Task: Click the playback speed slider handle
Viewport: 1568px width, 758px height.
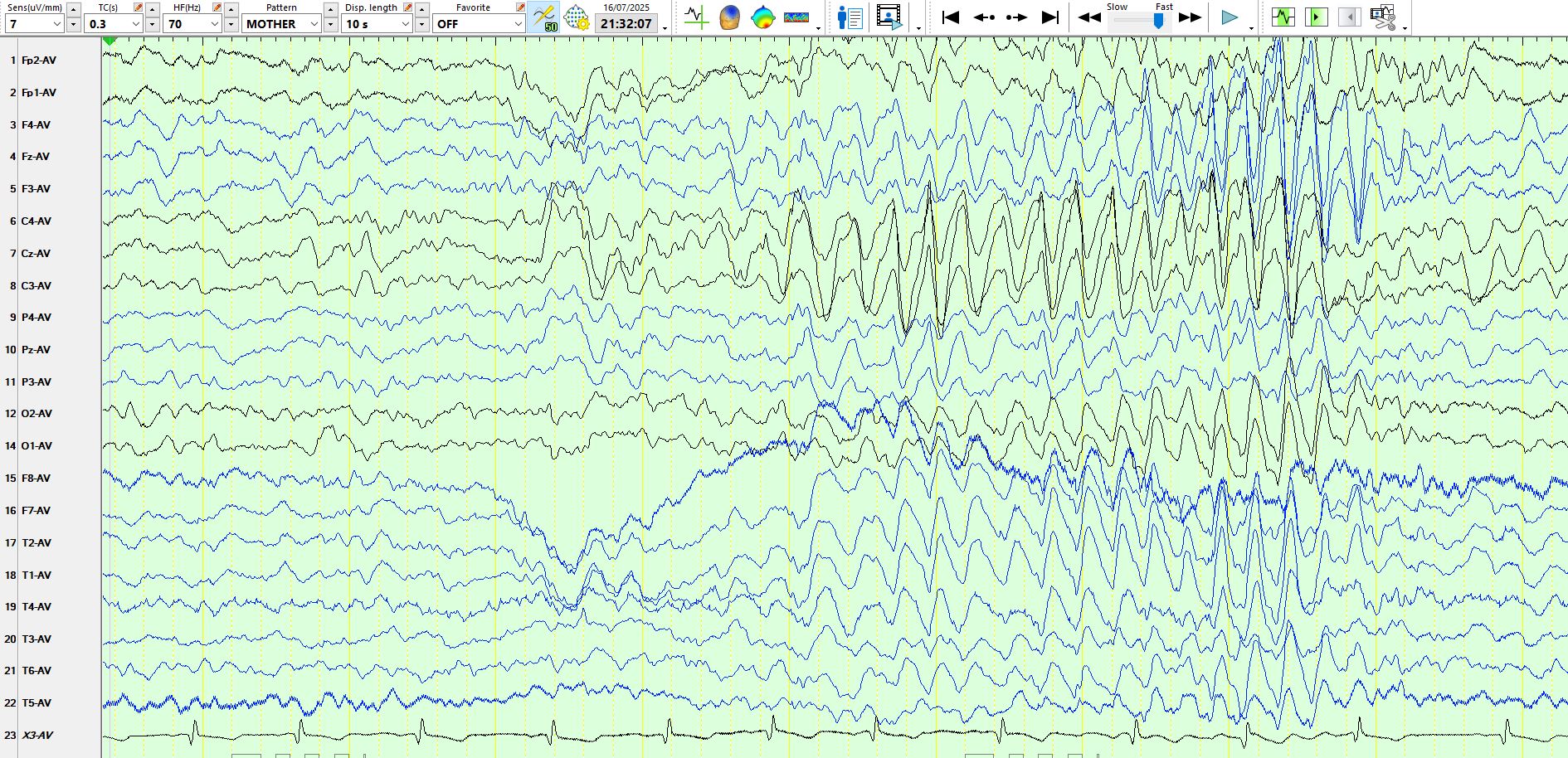Action: click(x=1159, y=21)
